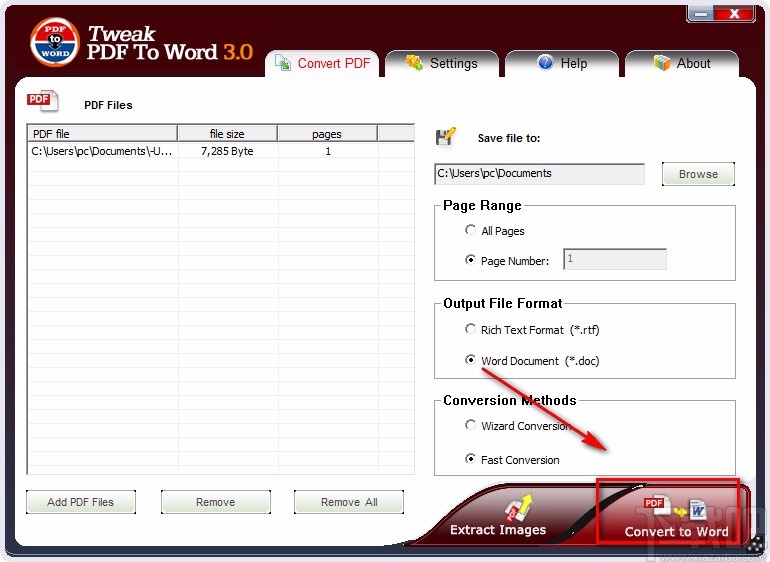Image resolution: width=770 pixels, height=562 pixels.
Task: Click the red PDF Files icon
Action: (x=42, y=101)
